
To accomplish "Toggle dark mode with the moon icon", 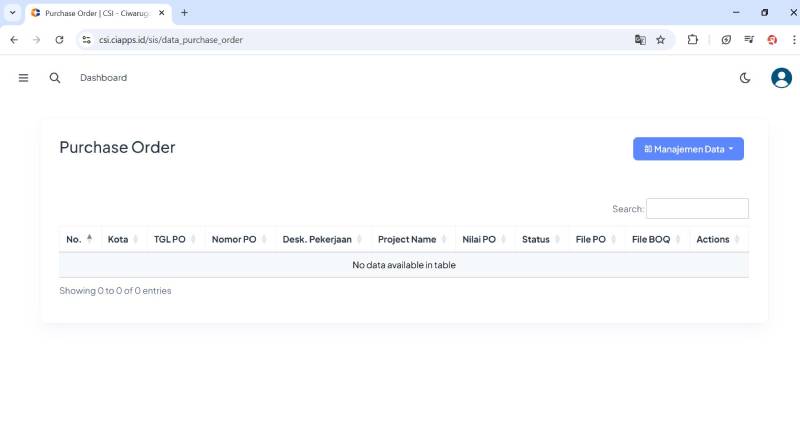I will click(745, 78).
